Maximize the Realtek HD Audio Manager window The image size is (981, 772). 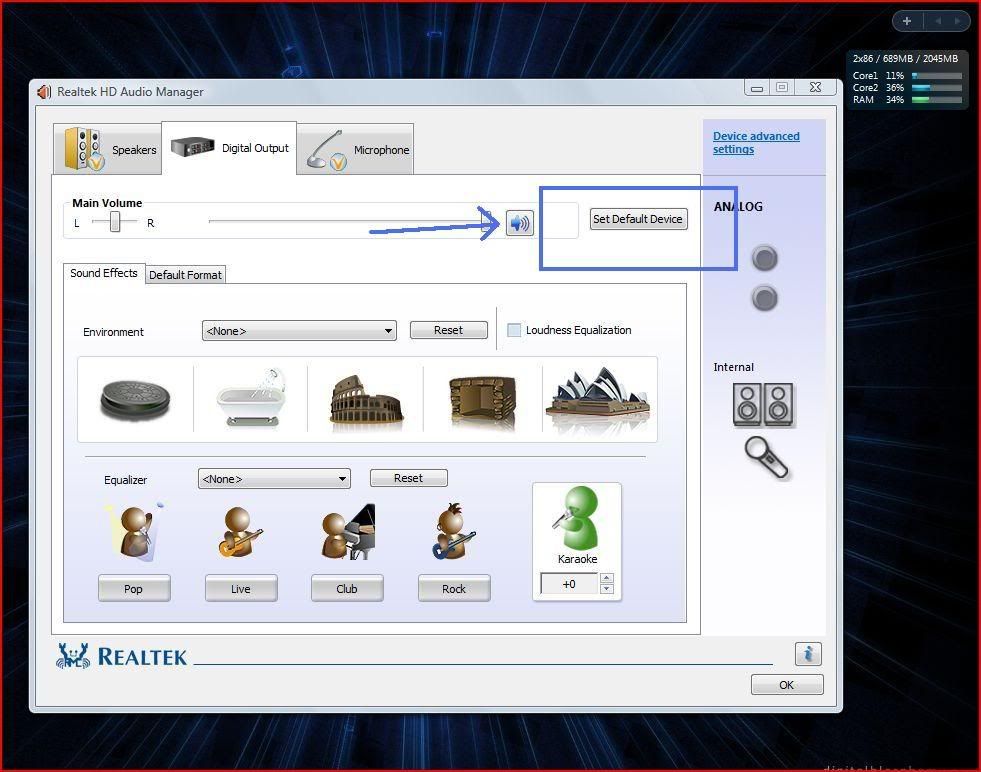(x=782, y=87)
